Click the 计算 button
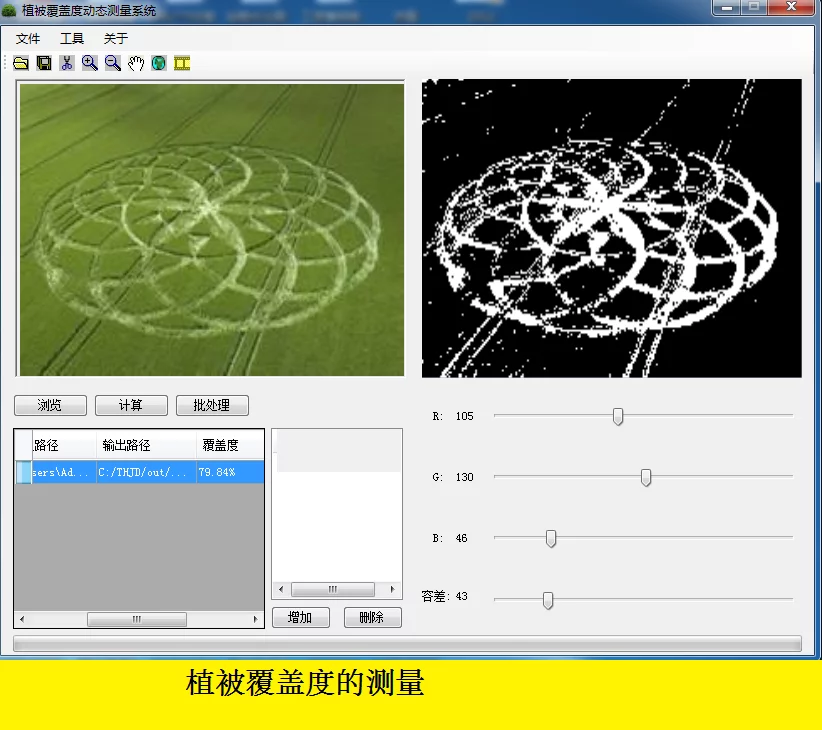 pyautogui.click(x=131, y=405)
